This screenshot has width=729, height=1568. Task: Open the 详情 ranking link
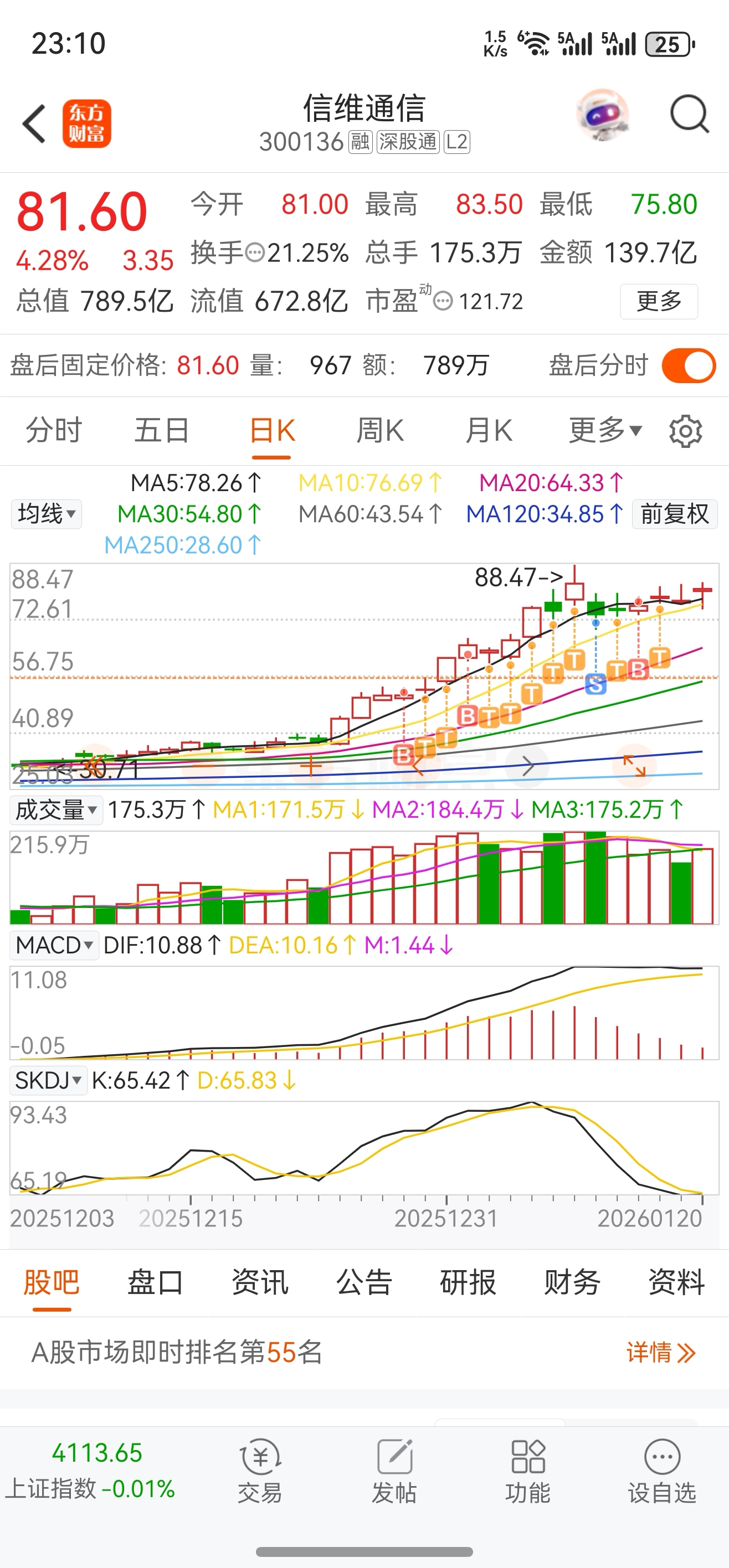pos(661,1353)
